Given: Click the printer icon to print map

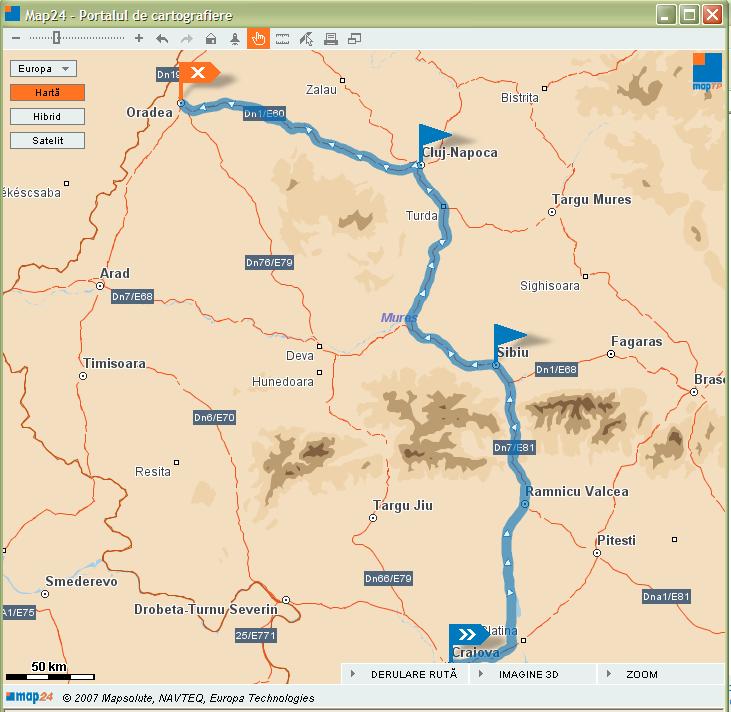Looking at the screenshot, I should click(330, 39).
